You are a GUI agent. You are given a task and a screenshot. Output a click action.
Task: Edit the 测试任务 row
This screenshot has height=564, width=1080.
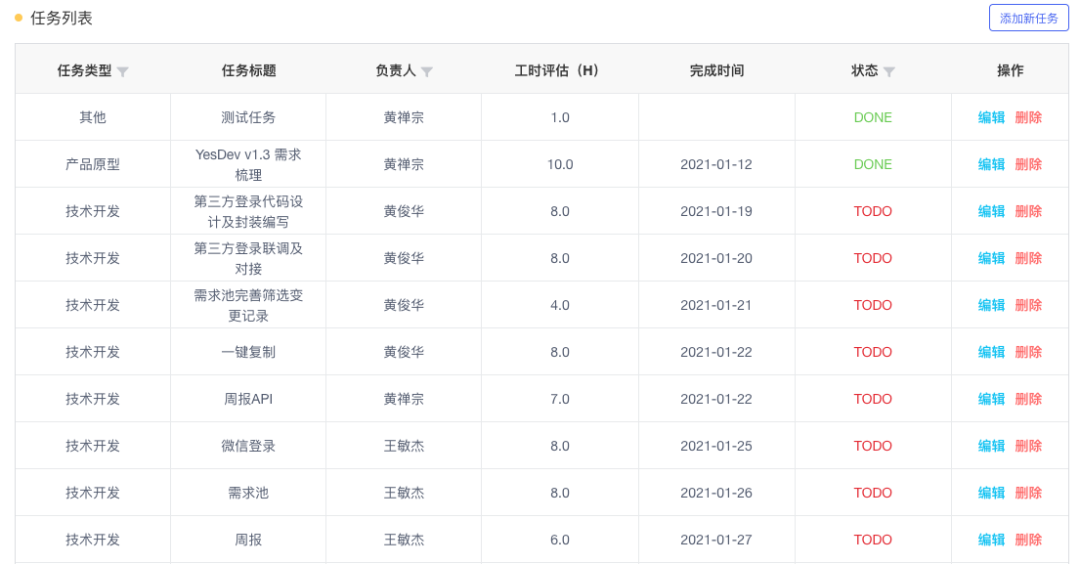(x=991, y=118)
